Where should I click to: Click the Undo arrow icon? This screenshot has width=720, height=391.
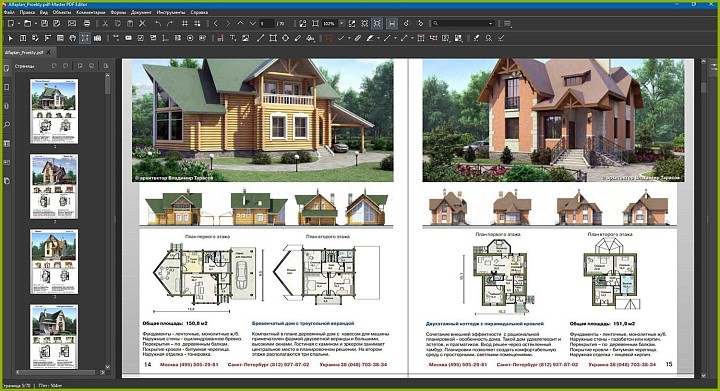(x=158, y=23)
